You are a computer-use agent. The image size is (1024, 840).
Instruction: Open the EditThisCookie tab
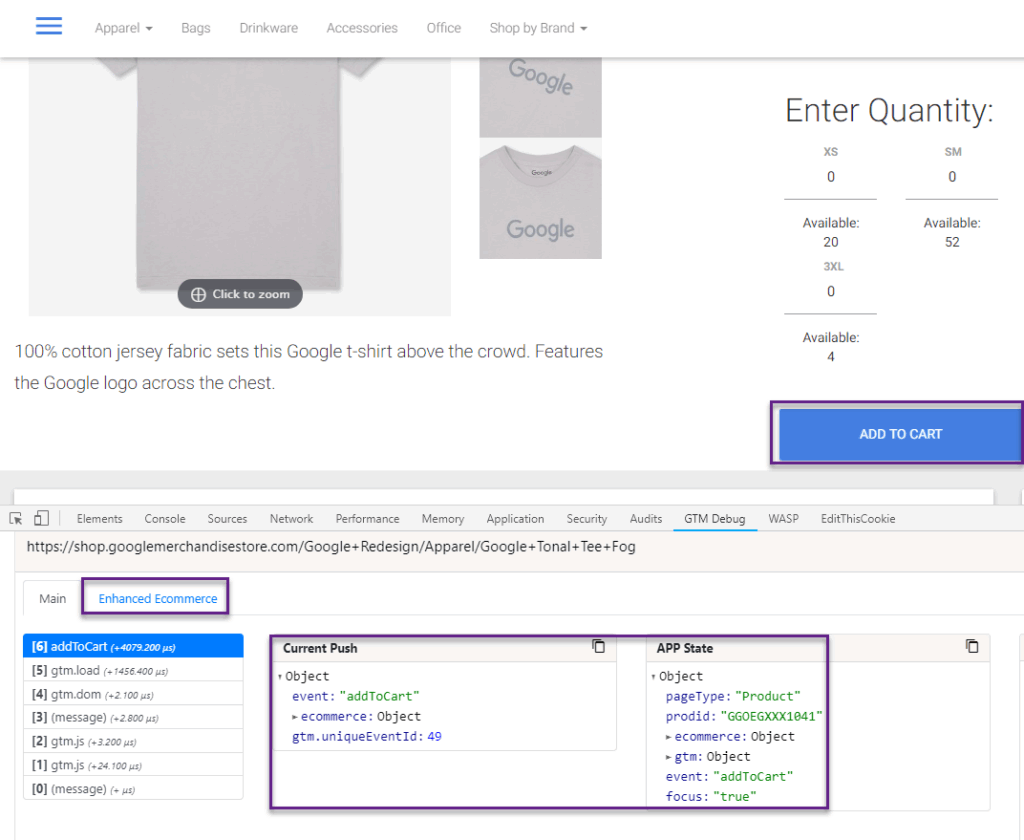click(x=857, y=519)
